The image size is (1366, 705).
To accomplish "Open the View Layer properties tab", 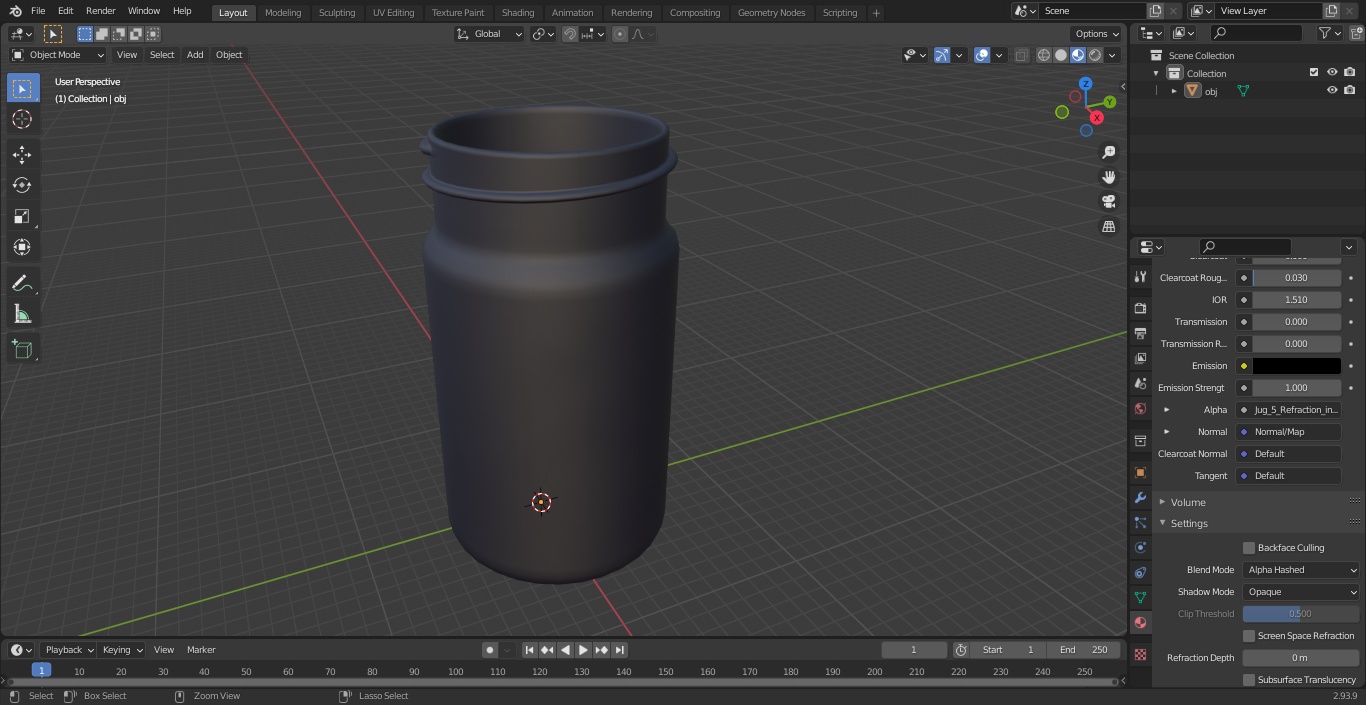I will [x=1140, y=358].
